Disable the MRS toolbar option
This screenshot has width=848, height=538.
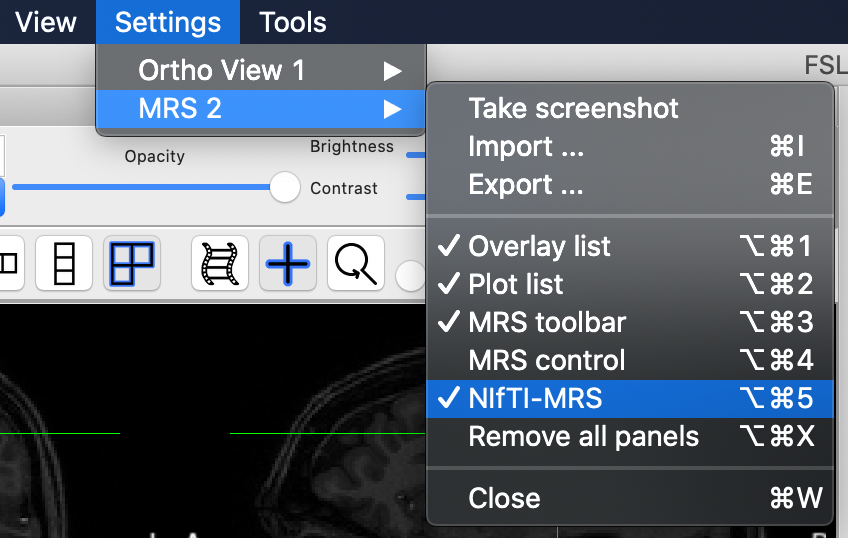547,322
